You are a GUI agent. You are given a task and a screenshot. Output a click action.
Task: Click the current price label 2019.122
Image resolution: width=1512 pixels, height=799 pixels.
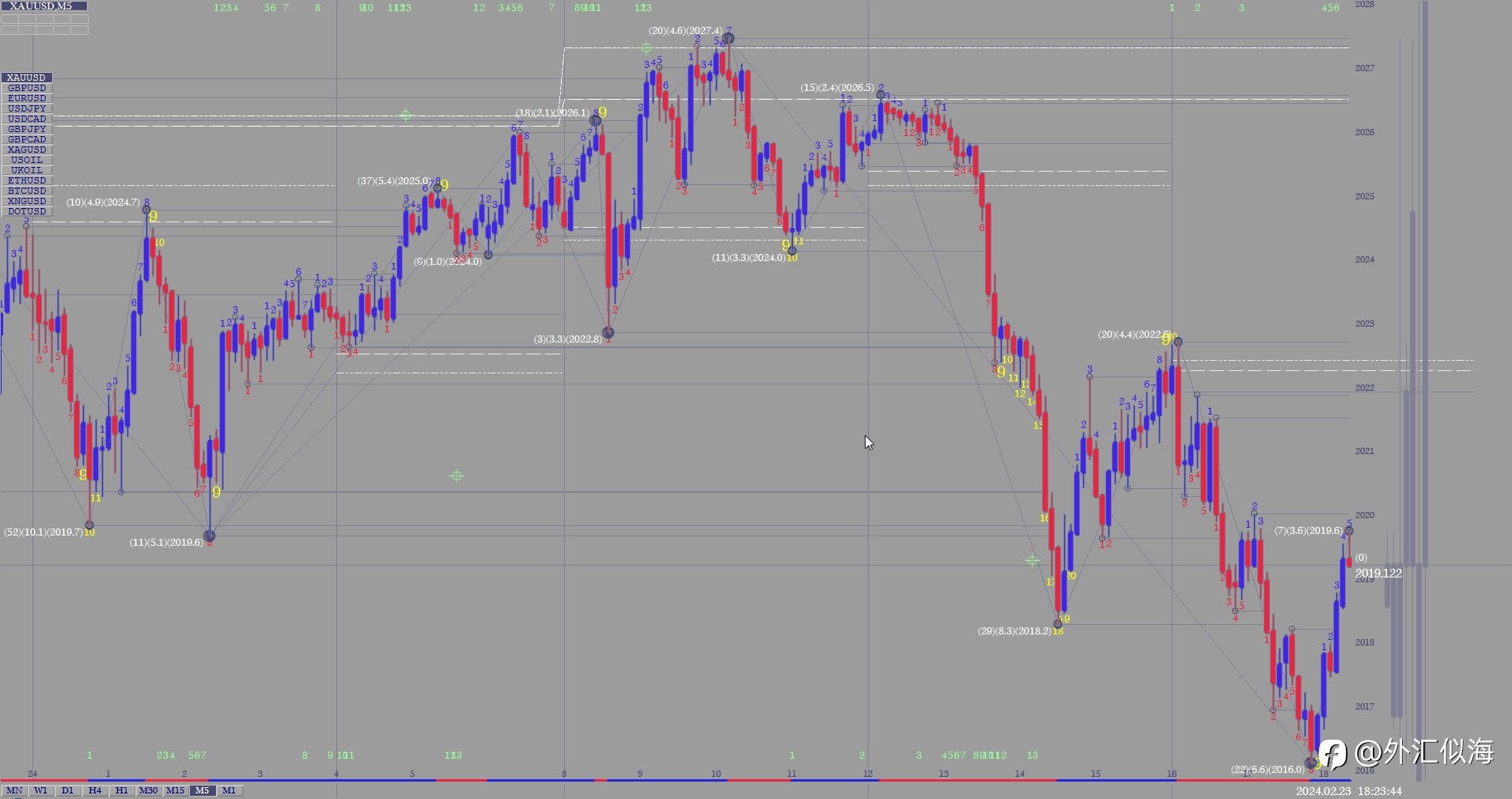click(x=1378, y=574)
